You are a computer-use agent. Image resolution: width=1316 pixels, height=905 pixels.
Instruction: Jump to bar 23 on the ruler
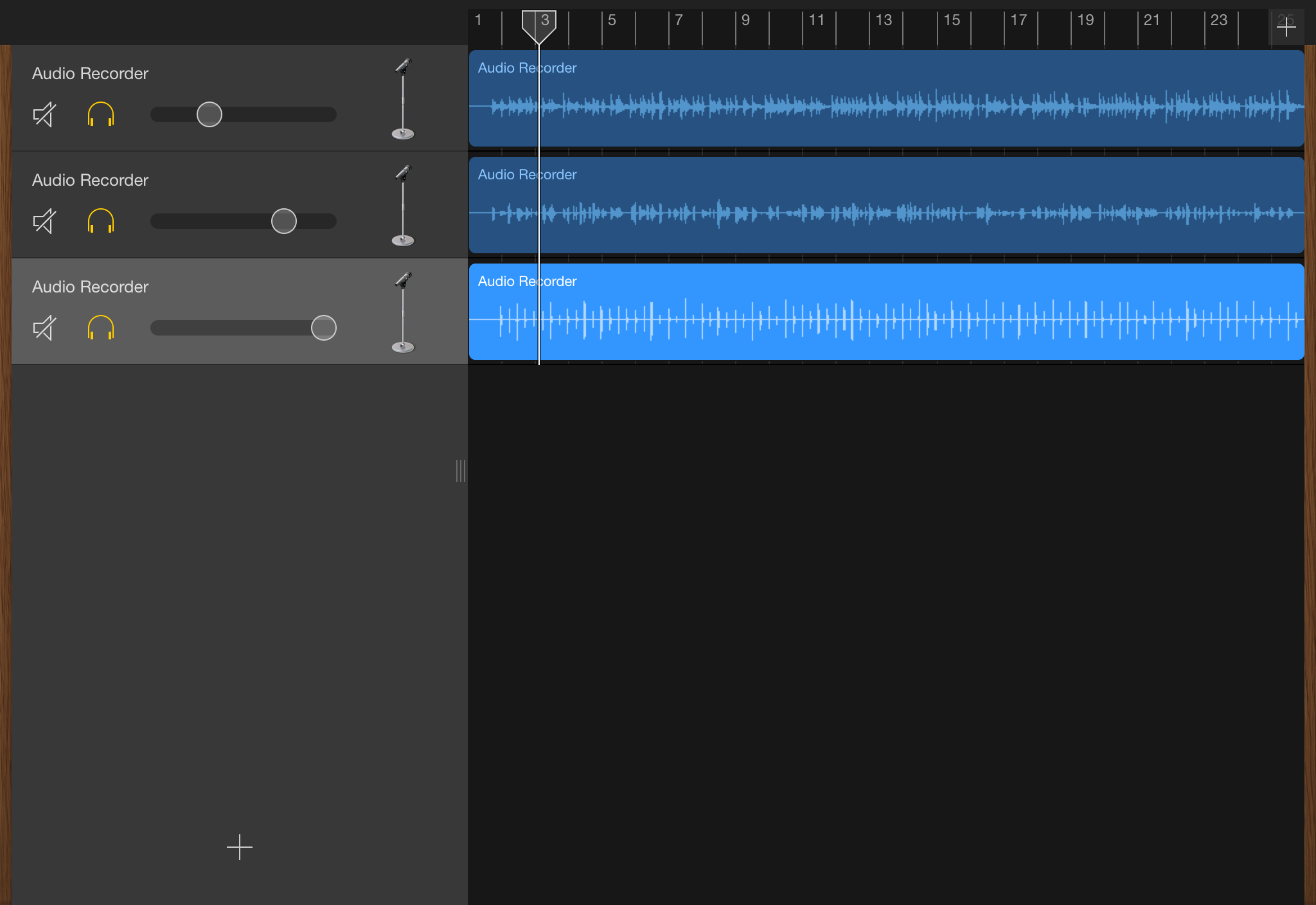pyautogui.click(x=1219, y=20)
